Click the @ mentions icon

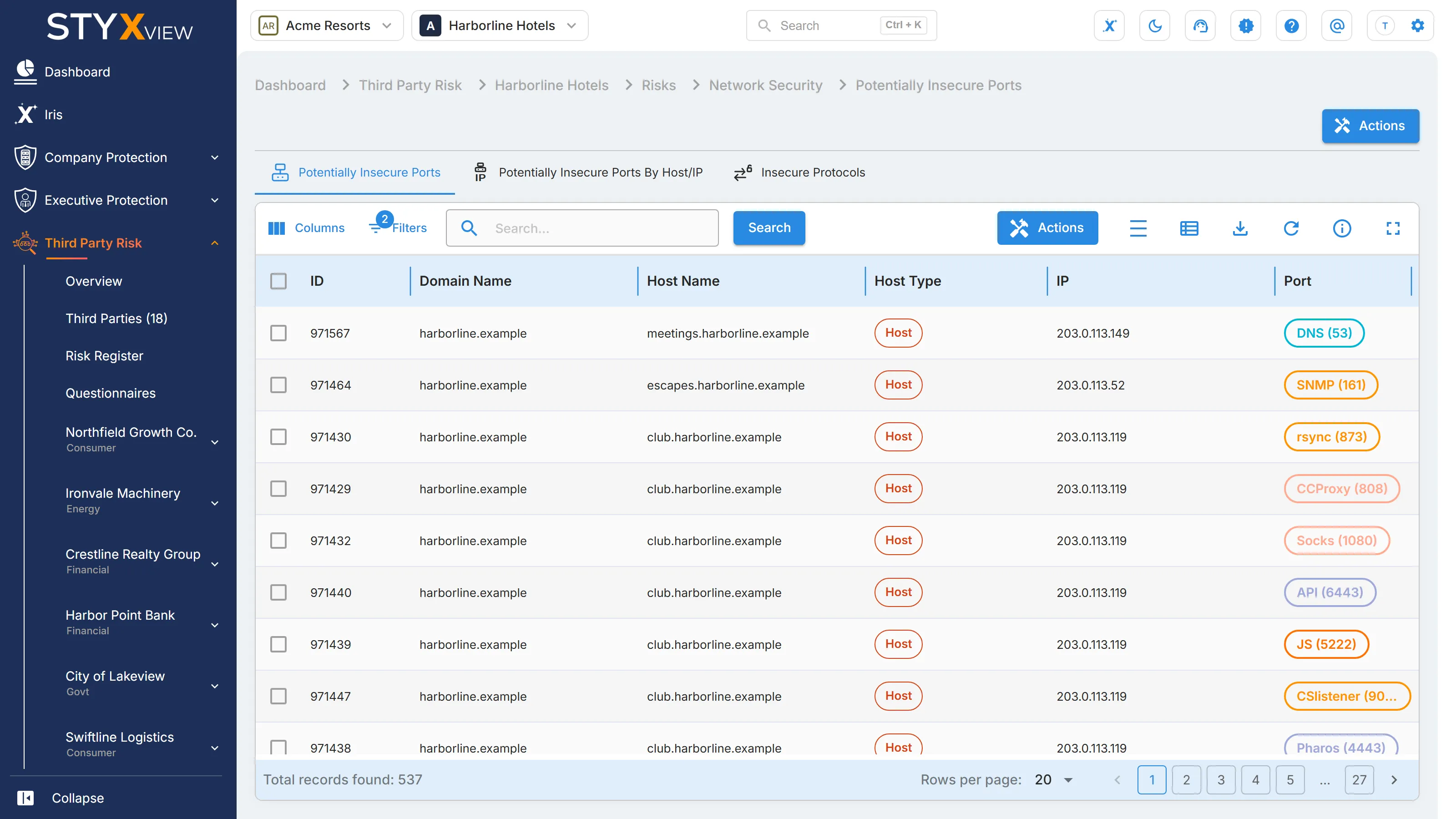pos(1337,25)
